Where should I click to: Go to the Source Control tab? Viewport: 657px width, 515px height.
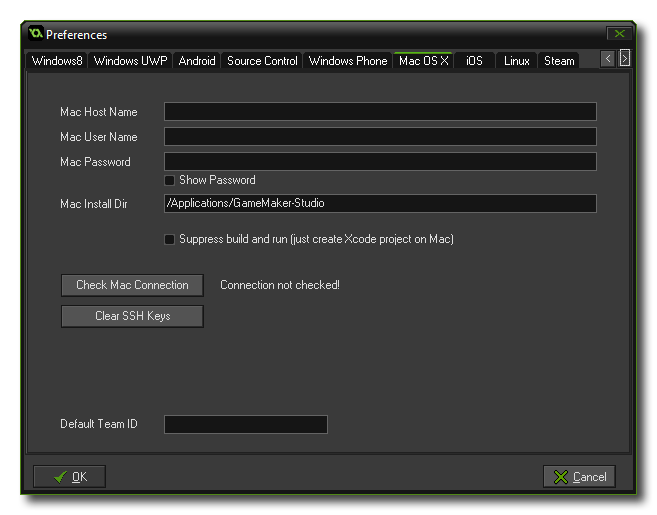pyautogui.click(x=262, y=61)
